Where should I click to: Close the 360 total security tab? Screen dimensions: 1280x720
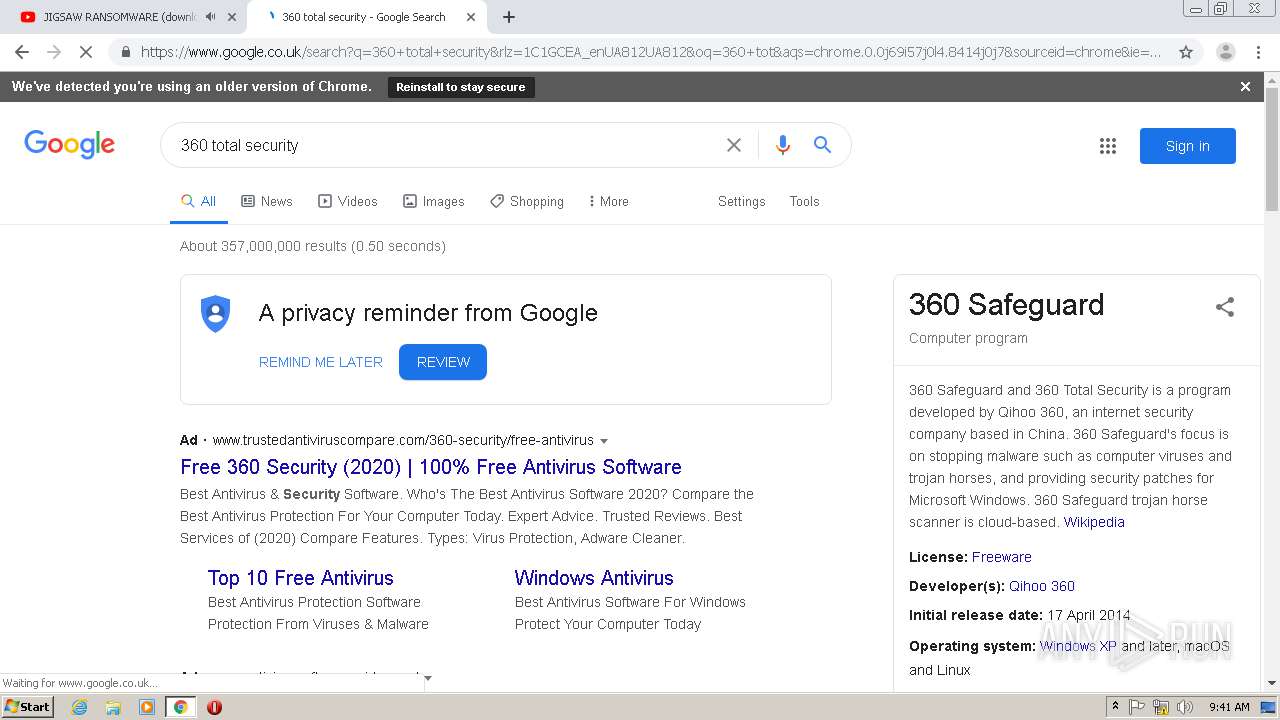(x=471, y=17)
